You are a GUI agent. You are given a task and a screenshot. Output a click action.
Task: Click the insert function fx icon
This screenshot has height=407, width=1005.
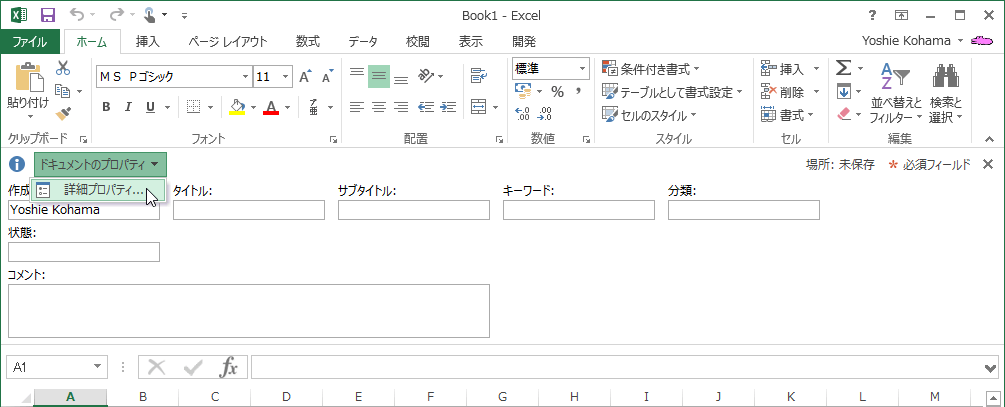click(x=229, y=367)
